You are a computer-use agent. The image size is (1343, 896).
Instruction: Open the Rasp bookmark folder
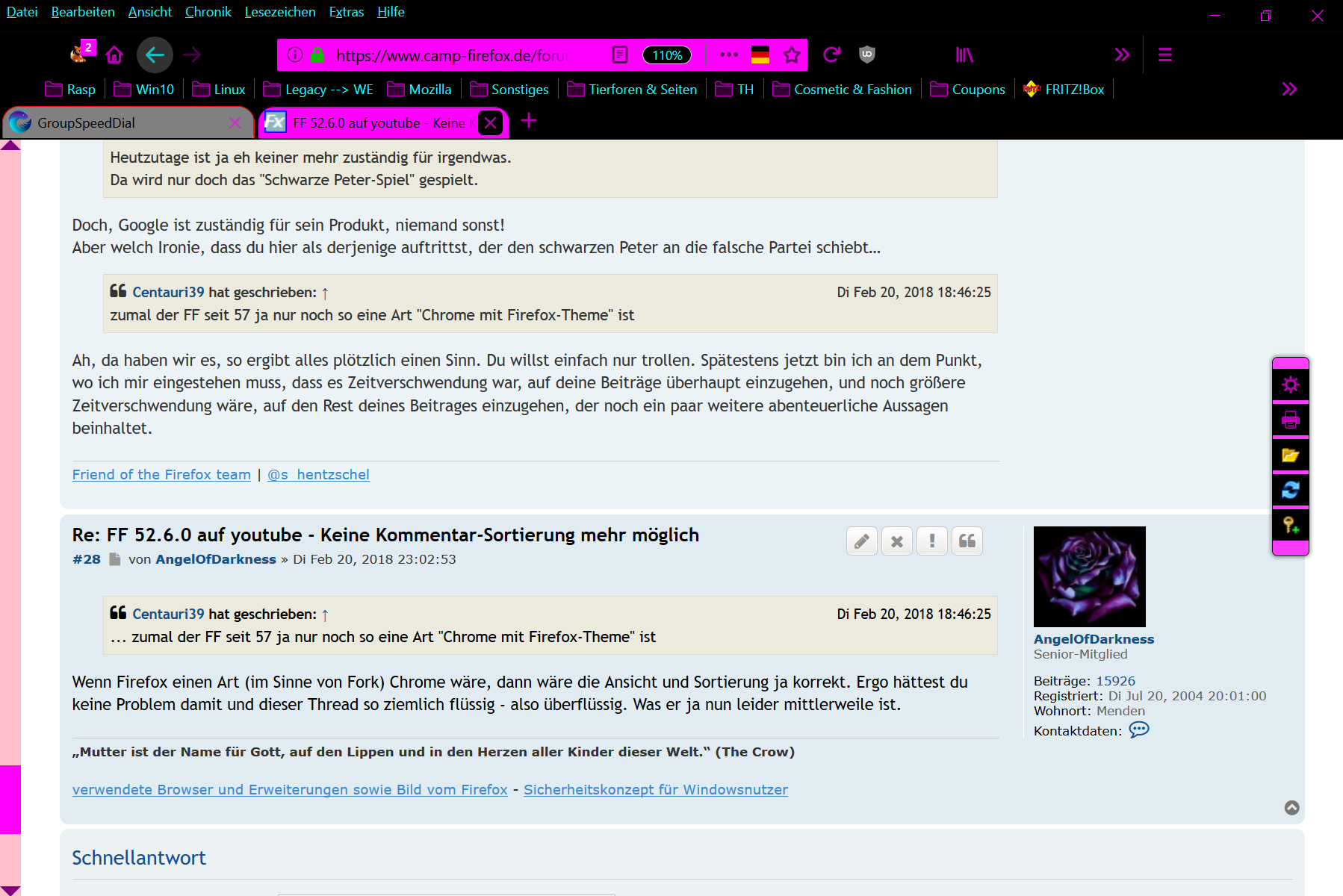click(x=70, y=90)
